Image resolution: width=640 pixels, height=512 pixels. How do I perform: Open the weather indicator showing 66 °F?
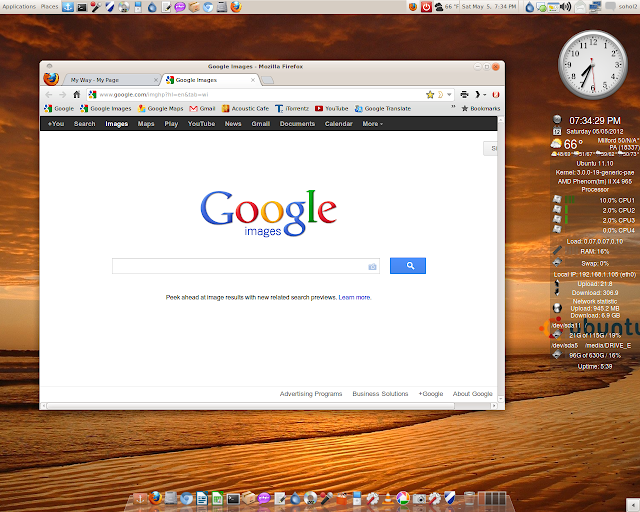(447, 7)
